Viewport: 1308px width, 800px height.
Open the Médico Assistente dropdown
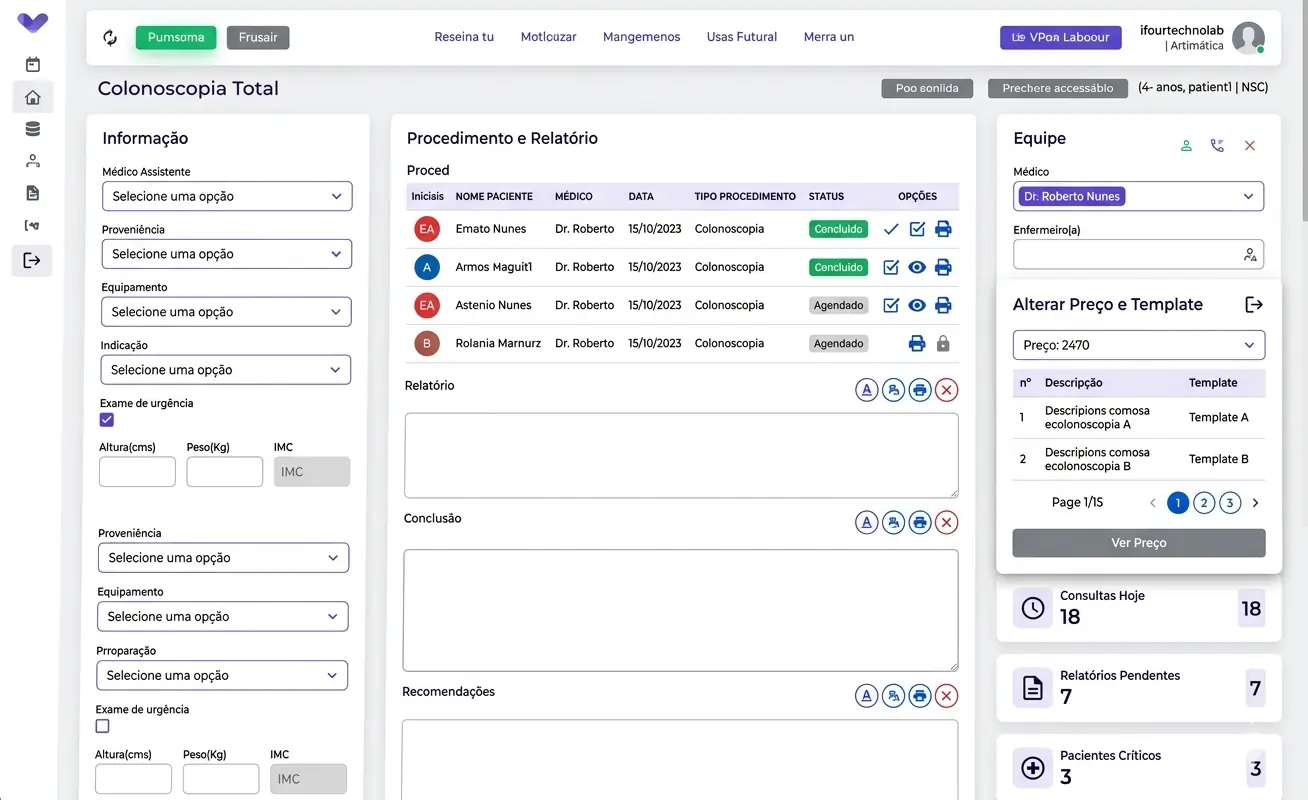[227, 196]
